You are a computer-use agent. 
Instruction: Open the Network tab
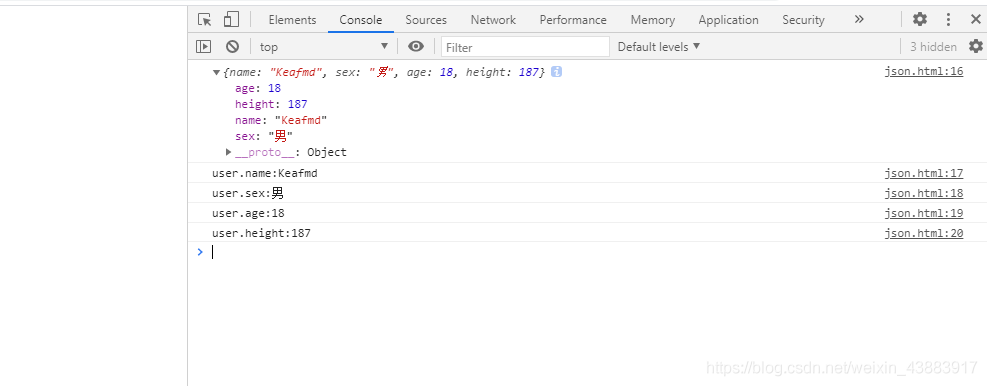(493, 20)
